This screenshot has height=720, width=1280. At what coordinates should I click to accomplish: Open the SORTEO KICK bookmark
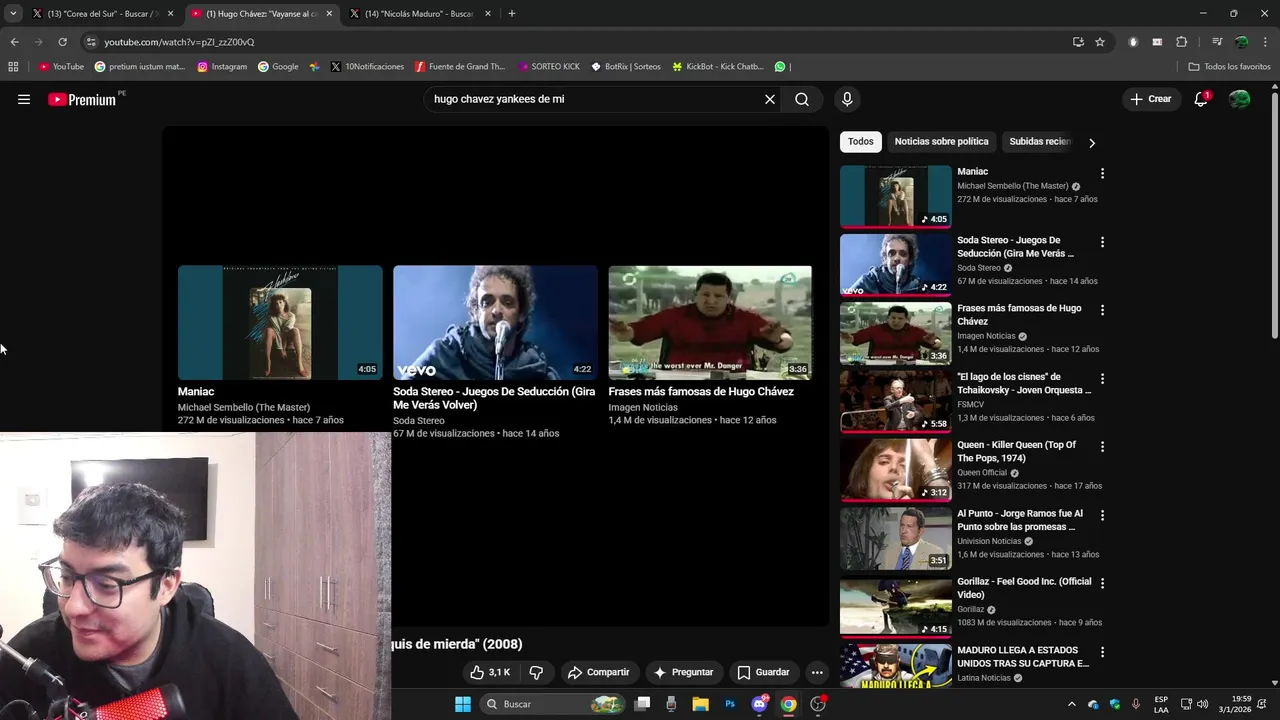(549, 67)
